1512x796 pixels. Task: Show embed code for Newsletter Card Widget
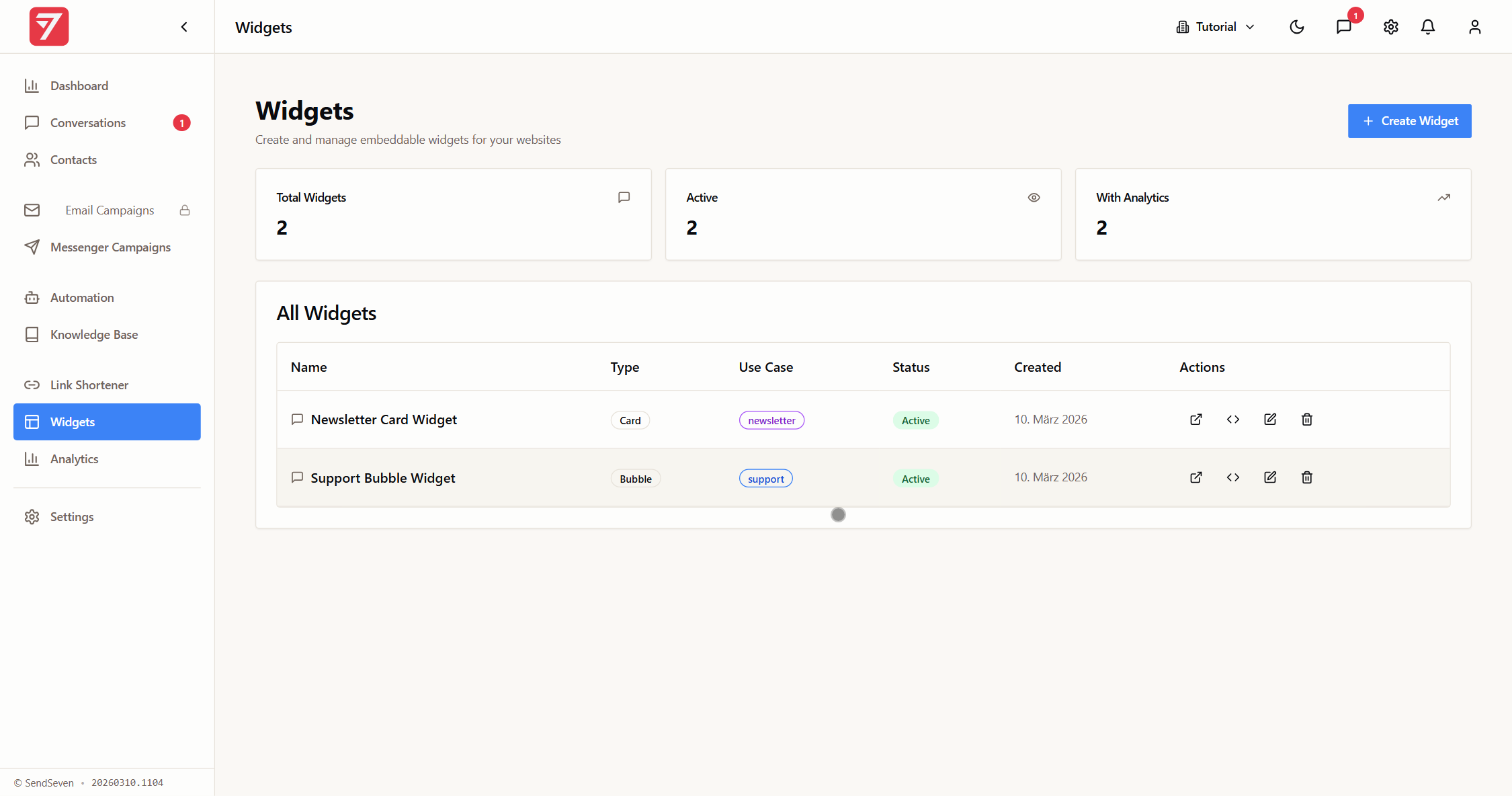point(1233,420)
